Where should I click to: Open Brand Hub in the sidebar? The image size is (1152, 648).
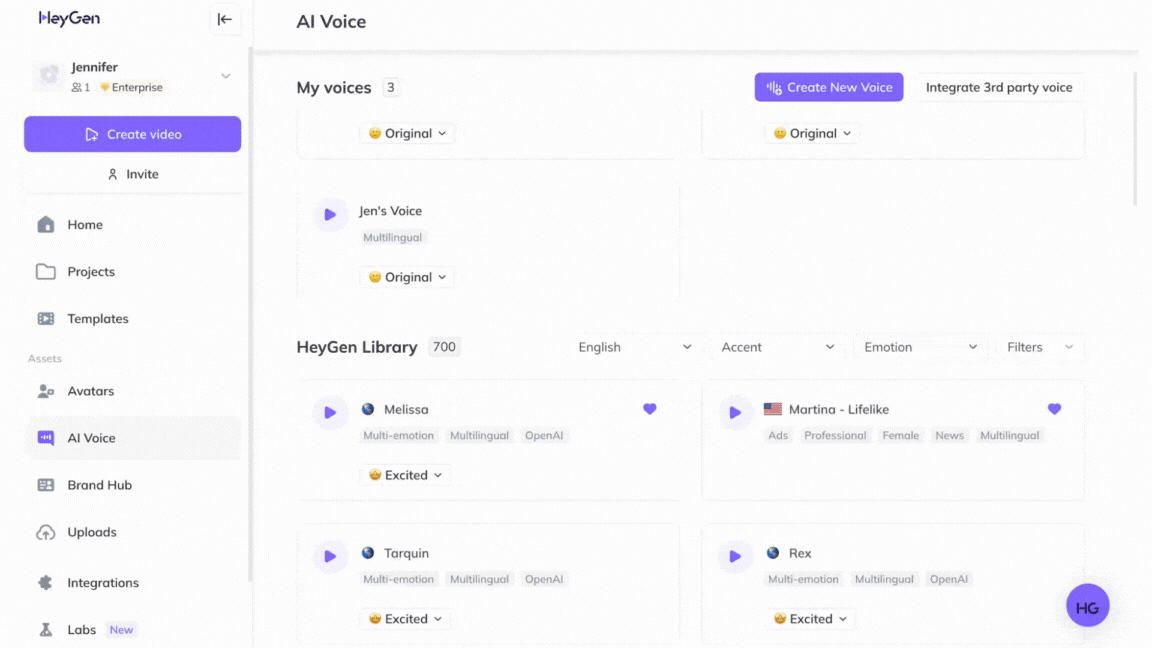[x=132, y=485]
